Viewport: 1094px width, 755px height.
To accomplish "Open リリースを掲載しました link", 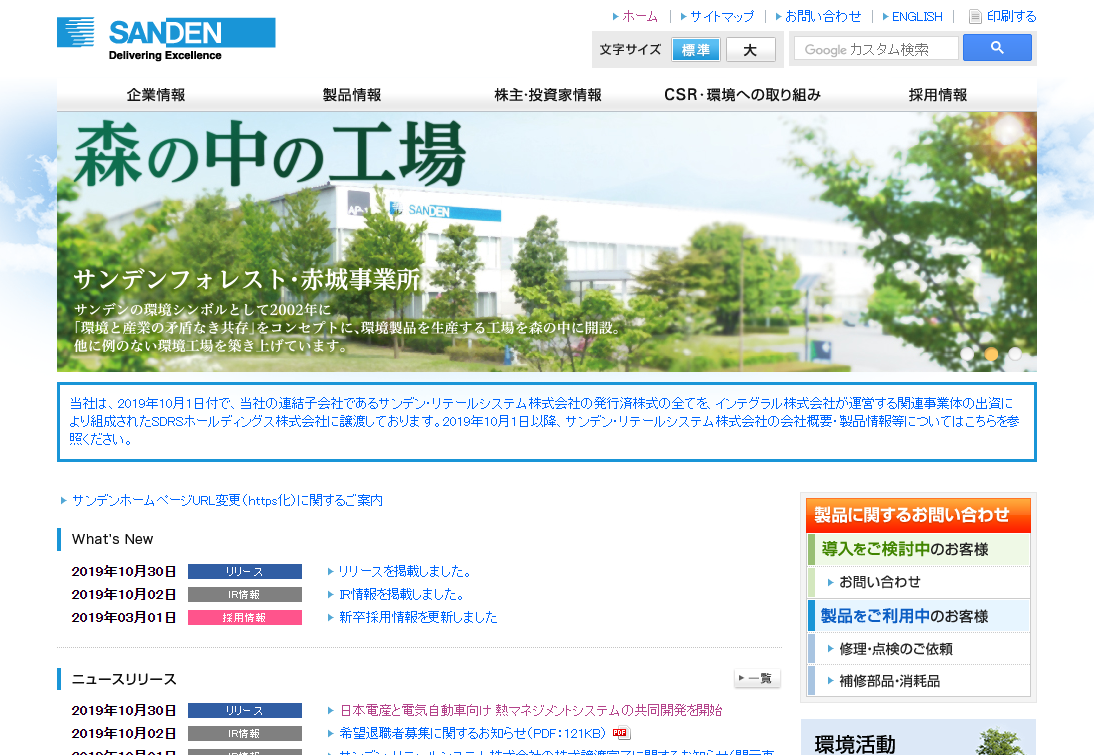I will coord(404,571).
